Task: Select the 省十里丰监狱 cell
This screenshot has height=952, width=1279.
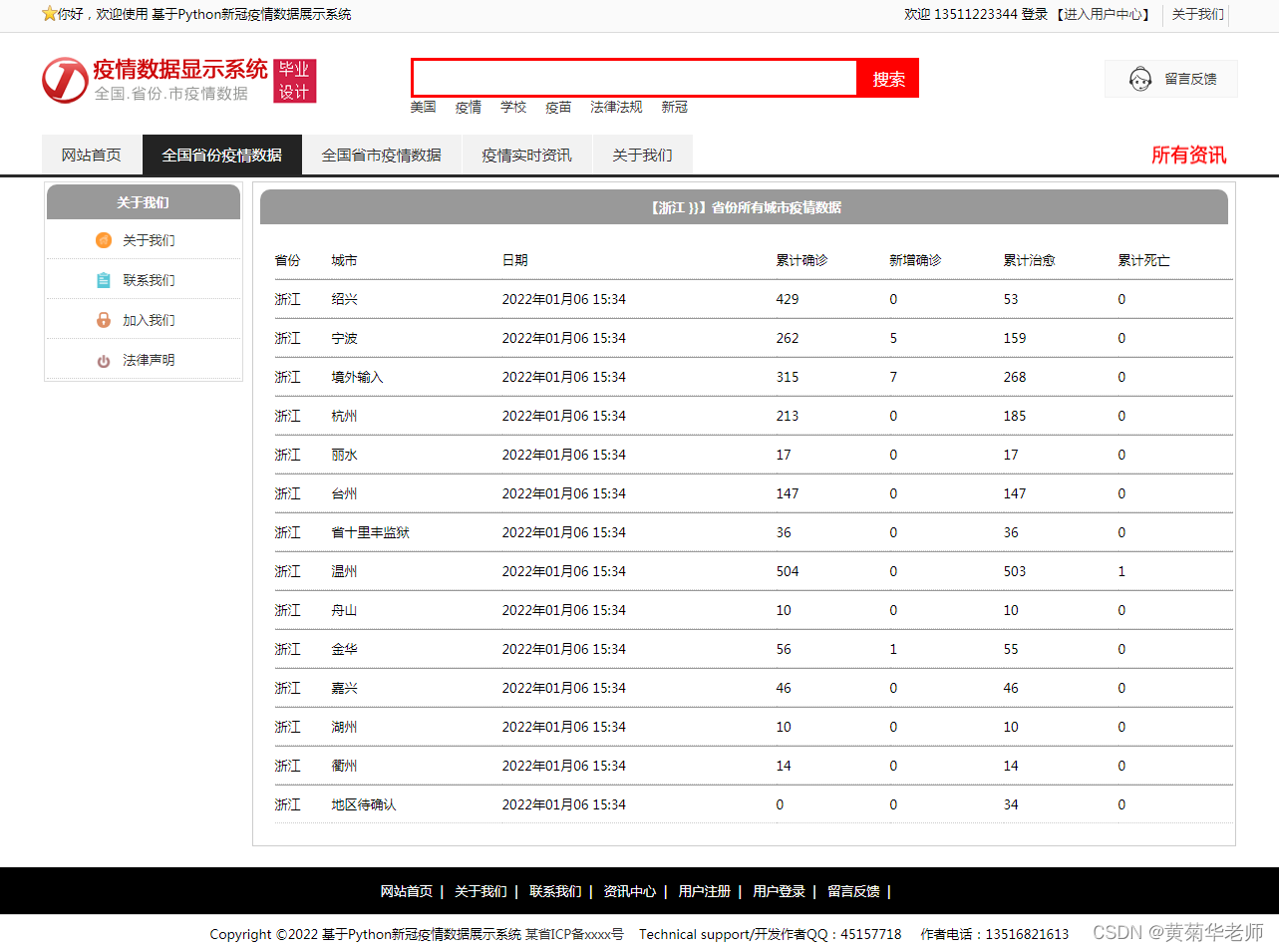Action: click(x=370, y=532)
